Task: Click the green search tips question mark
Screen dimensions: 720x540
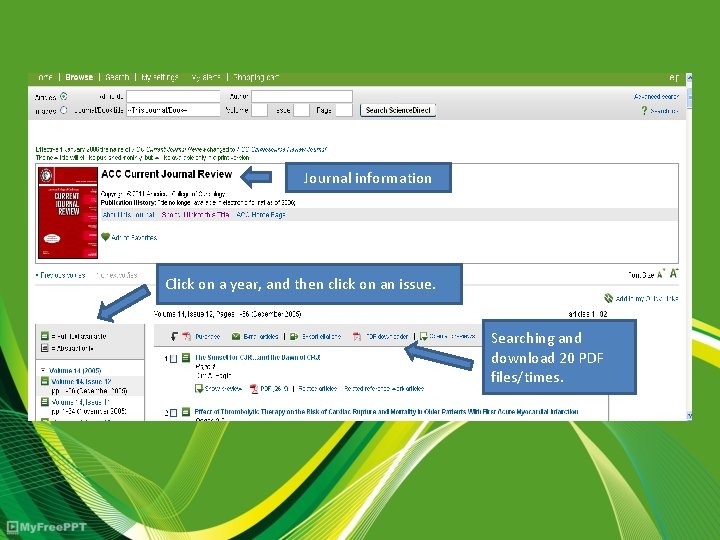Action: click(644, 111)
